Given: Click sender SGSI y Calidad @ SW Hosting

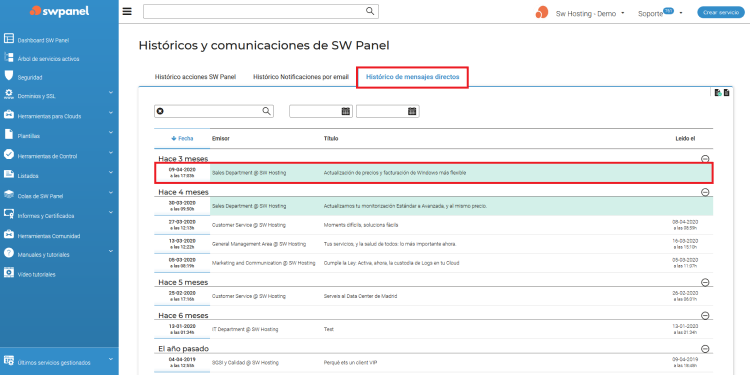Looking at the screenshot, I should click(245, 363).
